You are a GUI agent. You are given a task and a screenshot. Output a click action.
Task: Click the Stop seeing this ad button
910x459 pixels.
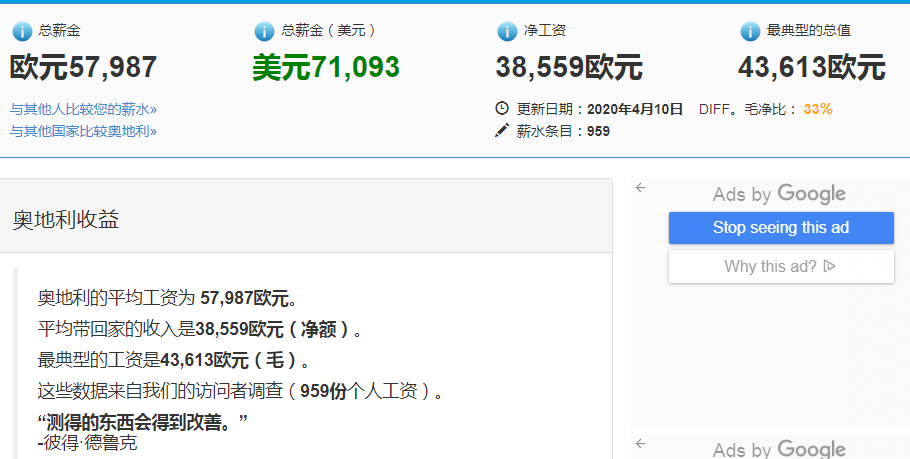(x=781, y=227)
